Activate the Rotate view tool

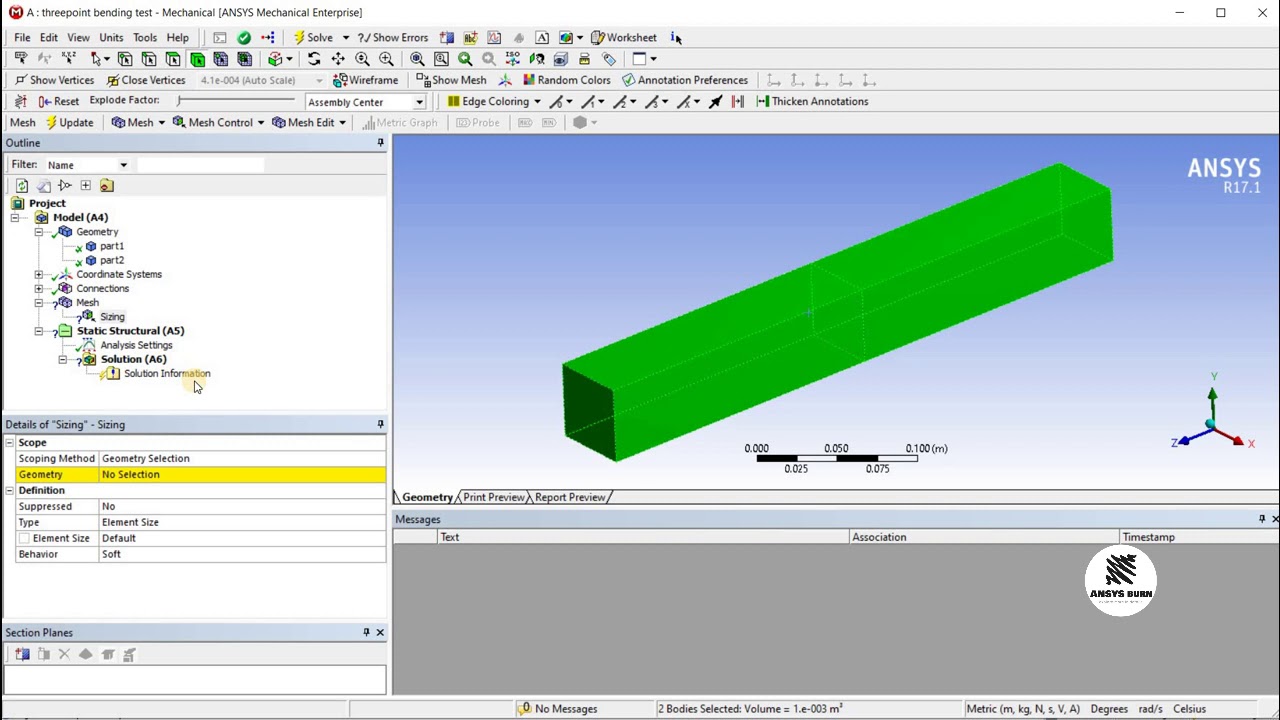[x=313, y=59]
